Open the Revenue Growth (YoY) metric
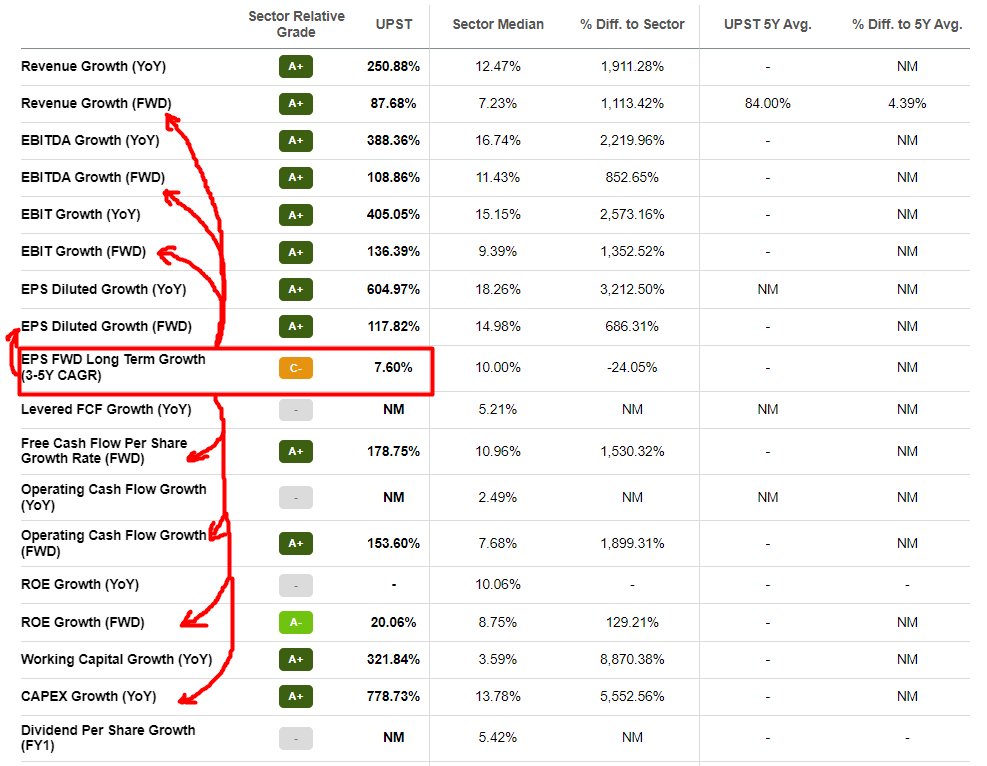The height and width of the screenshot is (766, 987). [x=93, y=67]
